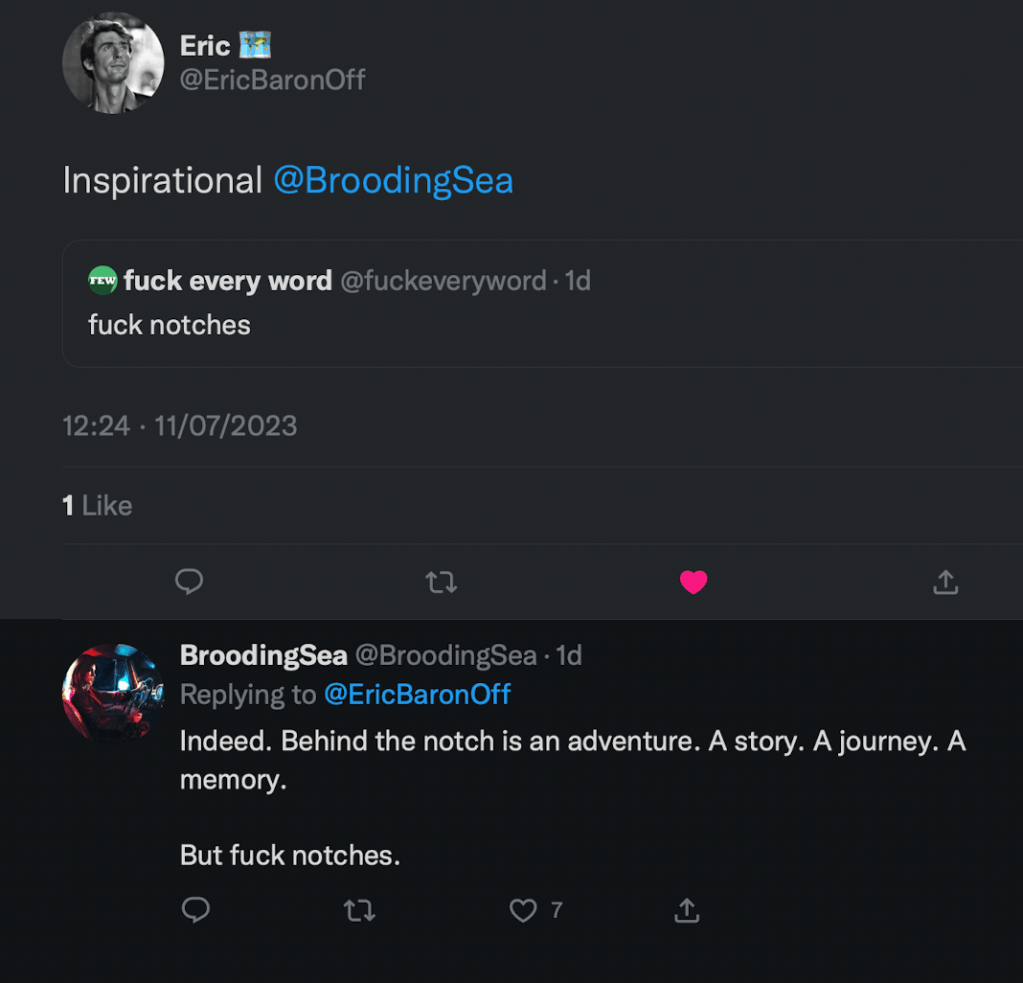Share Eric's main tweet
Screen dimensions: 1023x983
coord(945,582)
